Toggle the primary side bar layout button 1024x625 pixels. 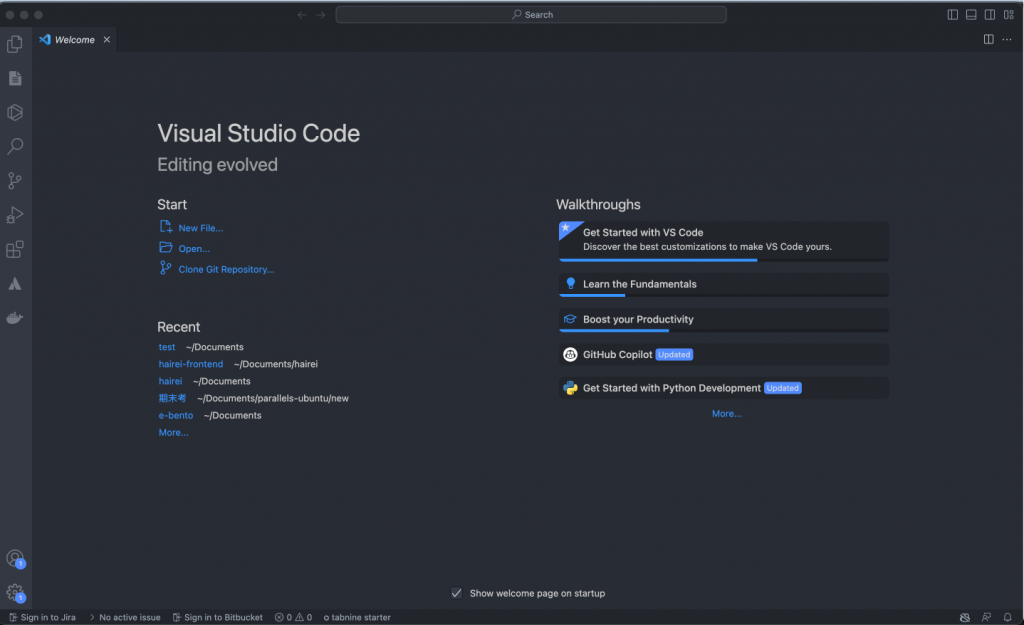pyautogui.click(x=952, y=15)
